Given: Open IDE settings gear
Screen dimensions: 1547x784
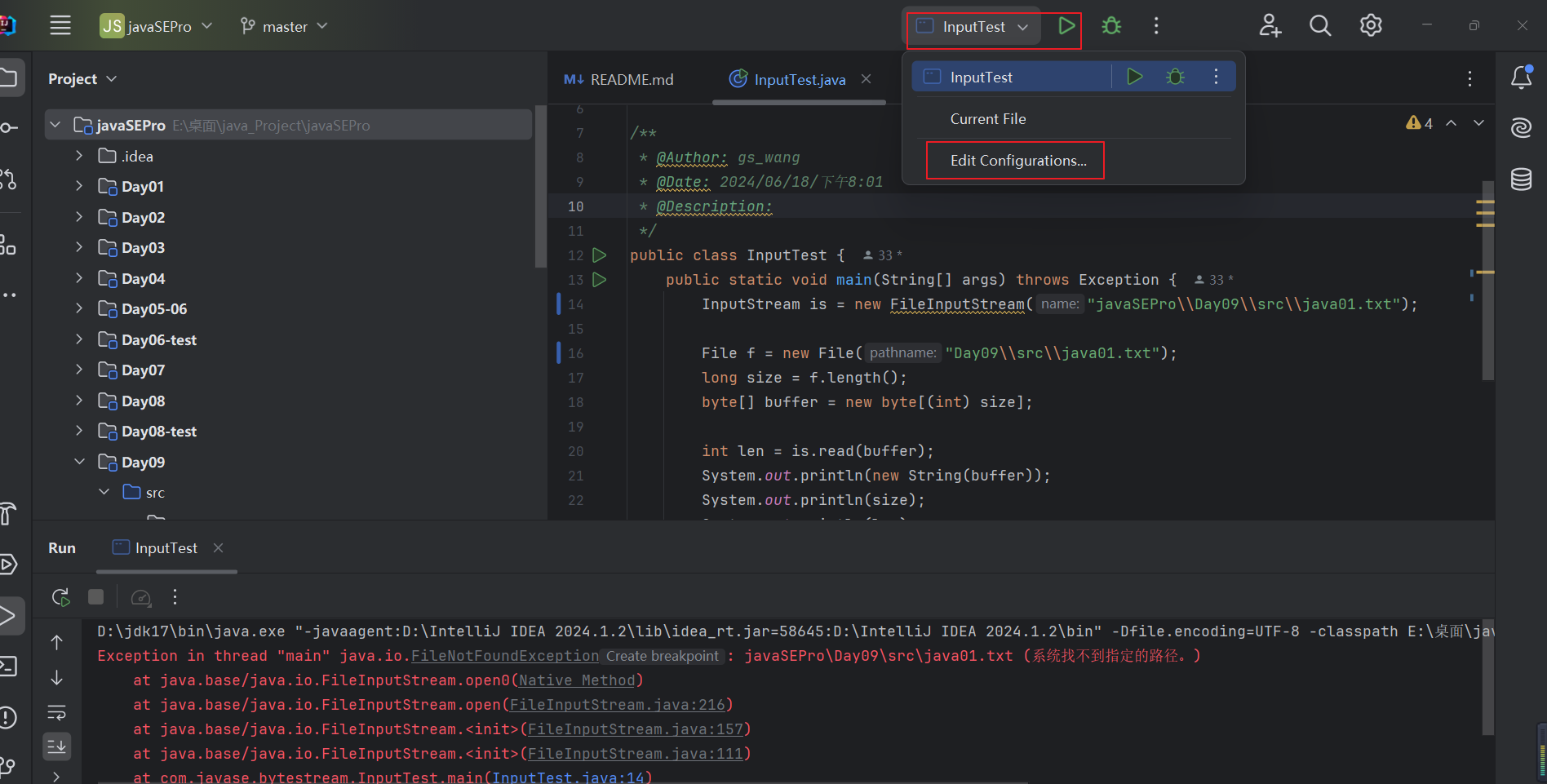Looking at the screenshot, I should (1371, 26).
